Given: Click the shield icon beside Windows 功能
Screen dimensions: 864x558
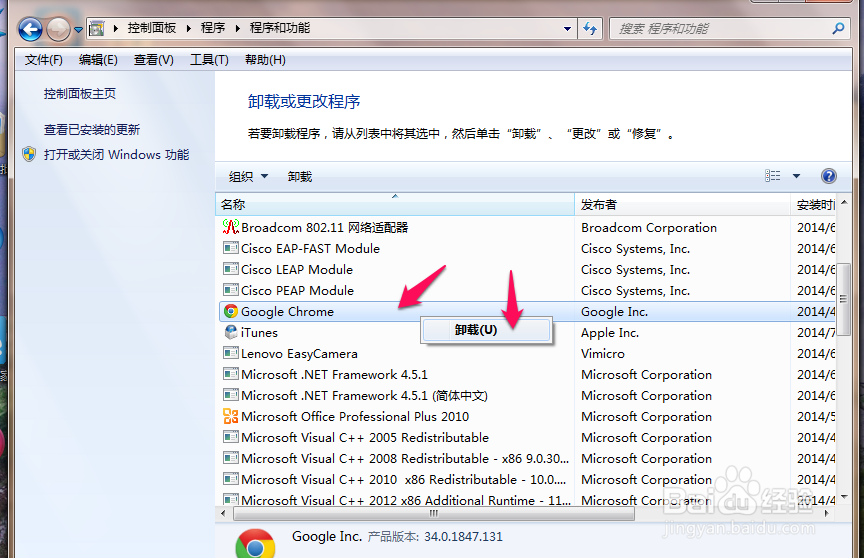Looking at the screenshot, I should point(29,154).
